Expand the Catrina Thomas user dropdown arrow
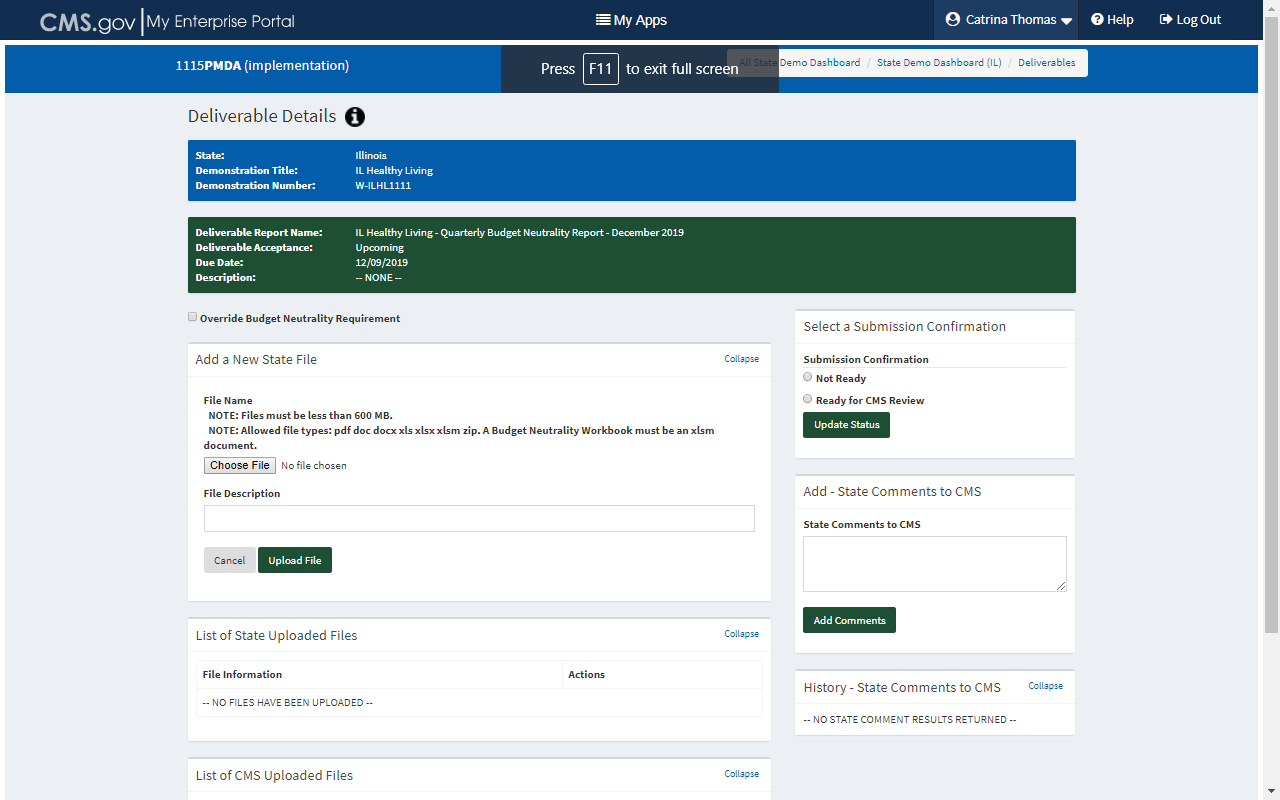Viewport: 1280px width, 800px height. (x=1067, y=21)
